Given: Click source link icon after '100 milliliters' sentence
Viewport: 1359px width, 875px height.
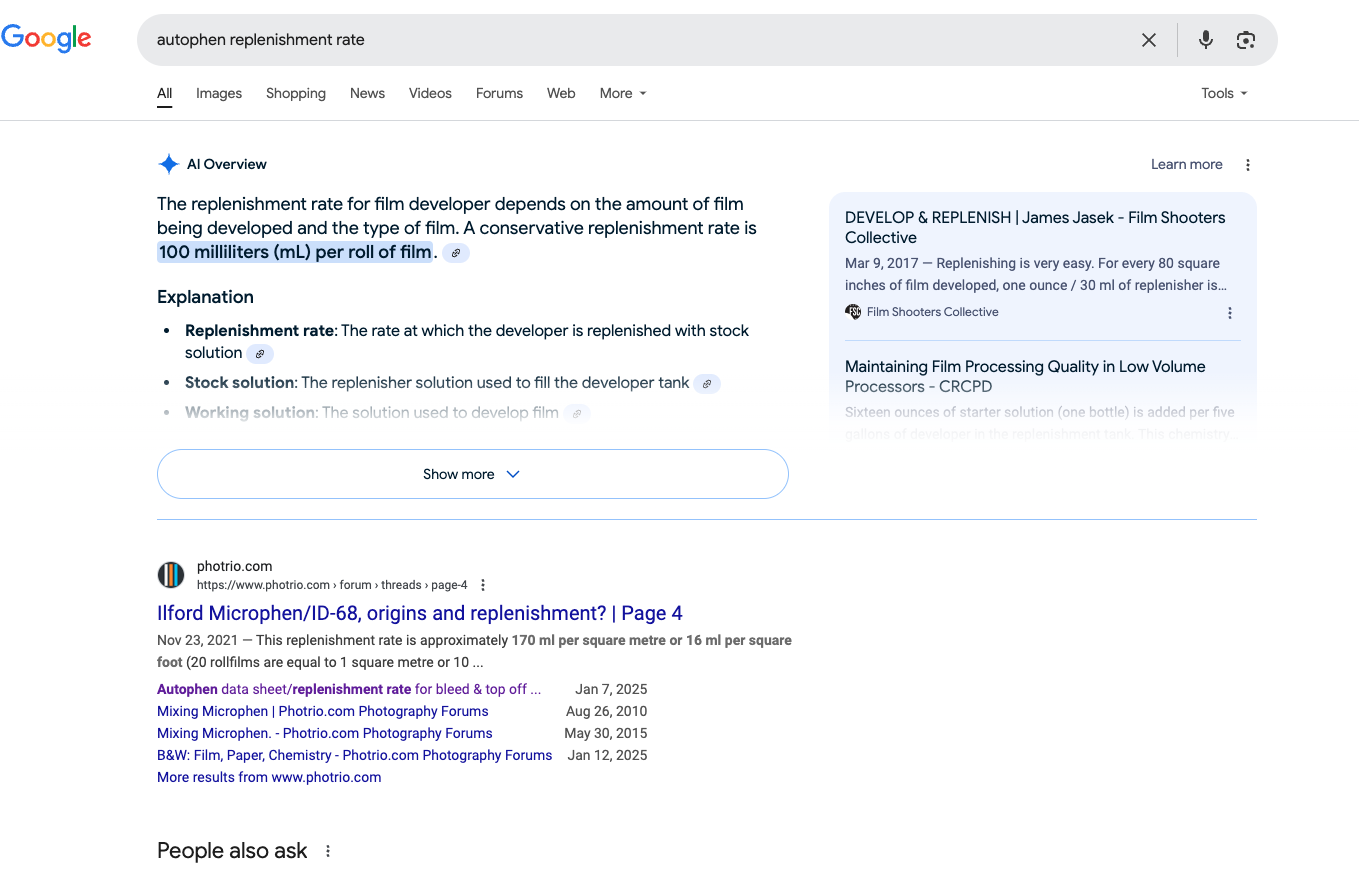Looking at the screenshot, I should (x=456, y=253).
